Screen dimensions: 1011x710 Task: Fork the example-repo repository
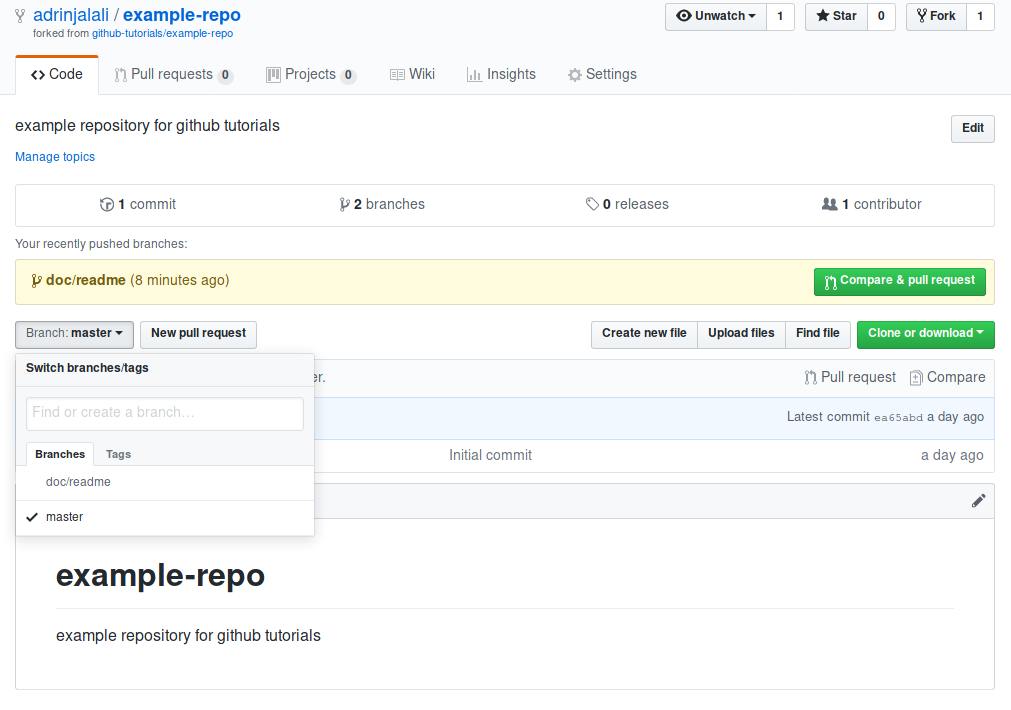coord(936,16)
